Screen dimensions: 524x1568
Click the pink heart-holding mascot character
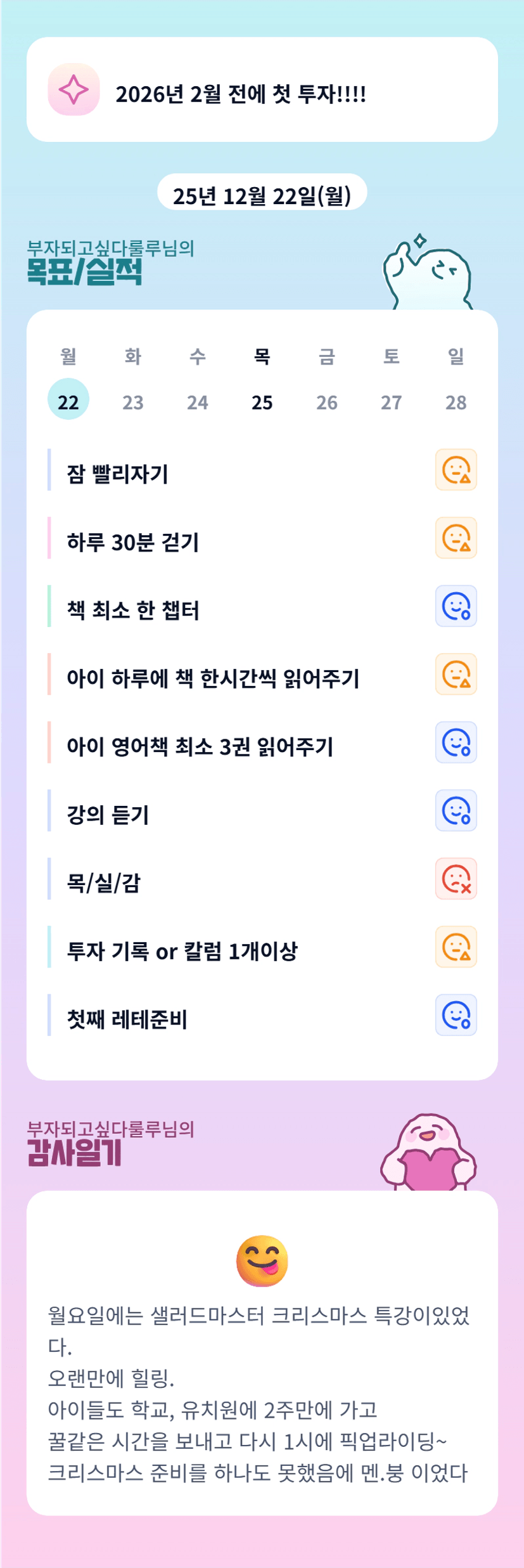[x=428, y=1153]
